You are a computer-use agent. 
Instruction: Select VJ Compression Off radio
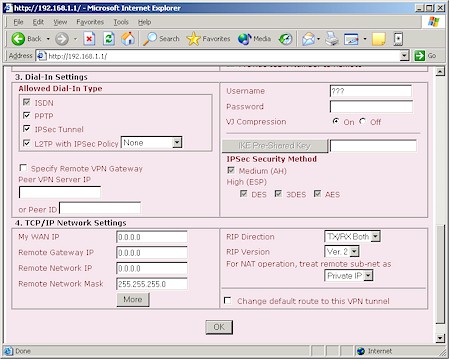363,121
